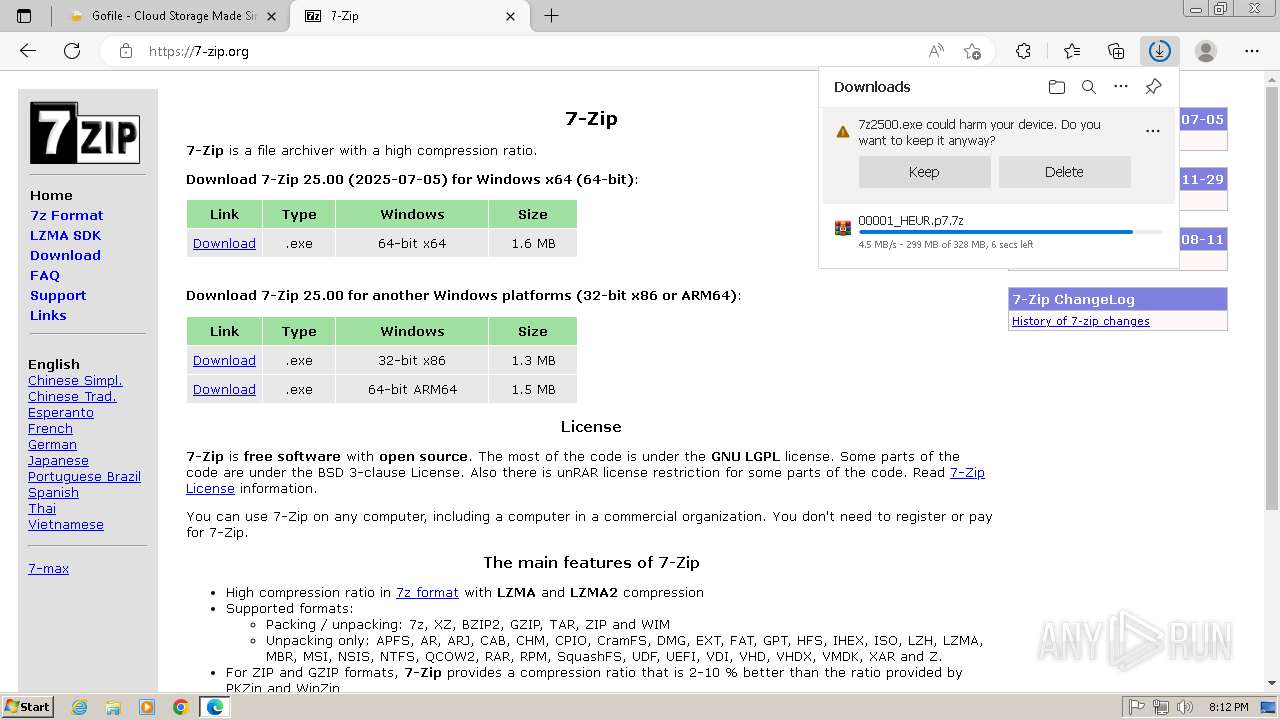
Task: Open more actions for 7z2500.exe warning
Action: point(1153,131)
